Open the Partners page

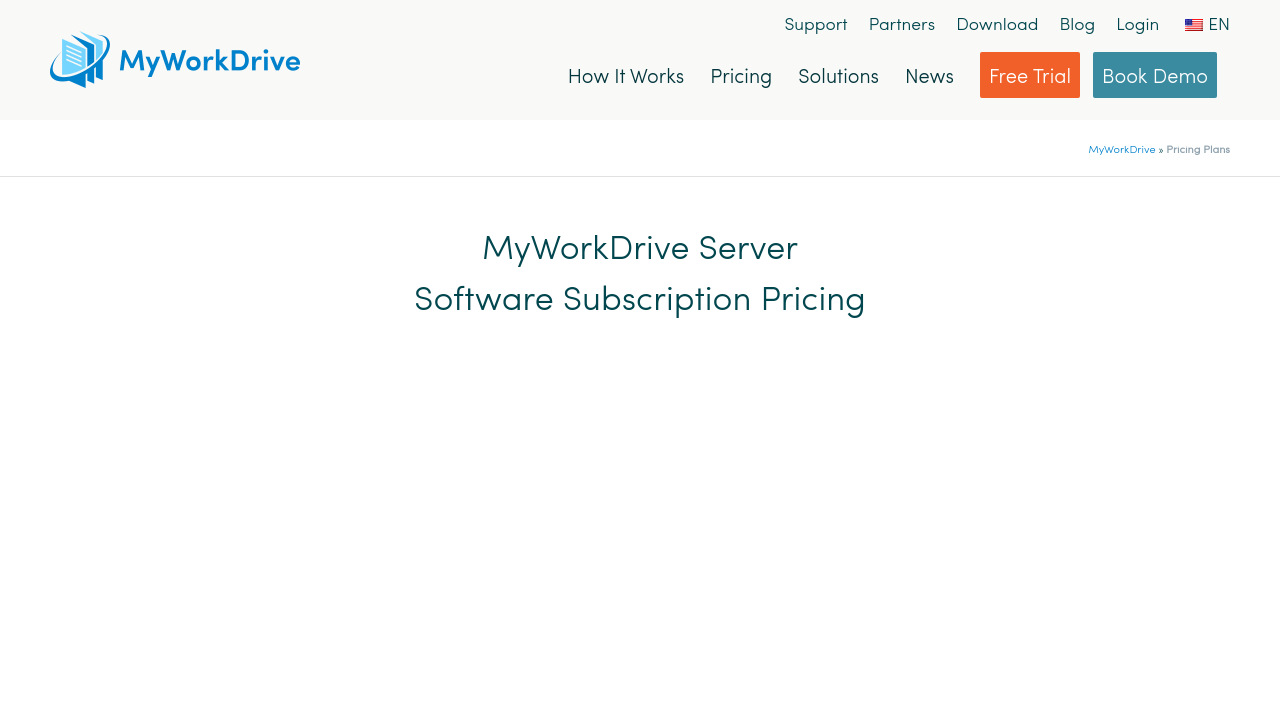(x=902, y=24)
